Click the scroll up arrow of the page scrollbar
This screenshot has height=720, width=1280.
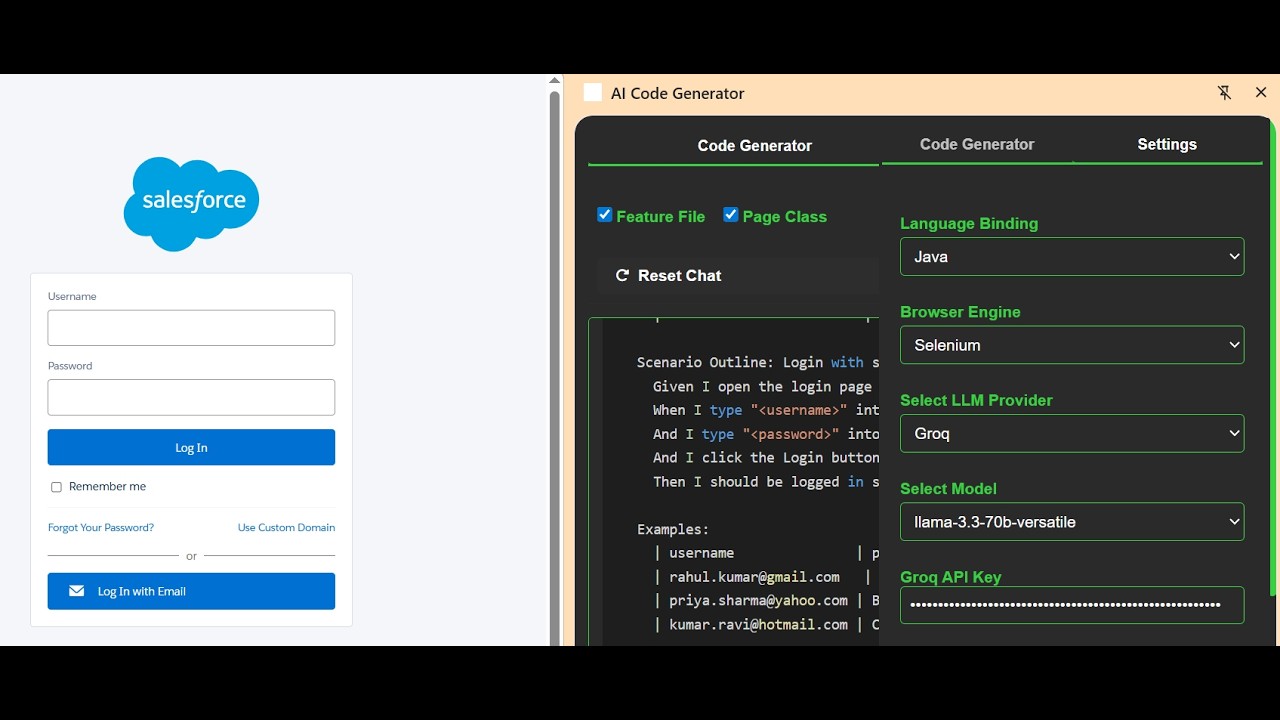pyautogui.click(x=554, y=80)
